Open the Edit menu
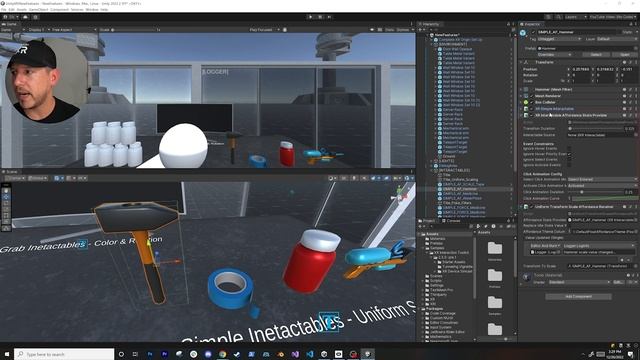Viewport: 640px width, 360px height. pyautogui.click(x=11, y=9)
